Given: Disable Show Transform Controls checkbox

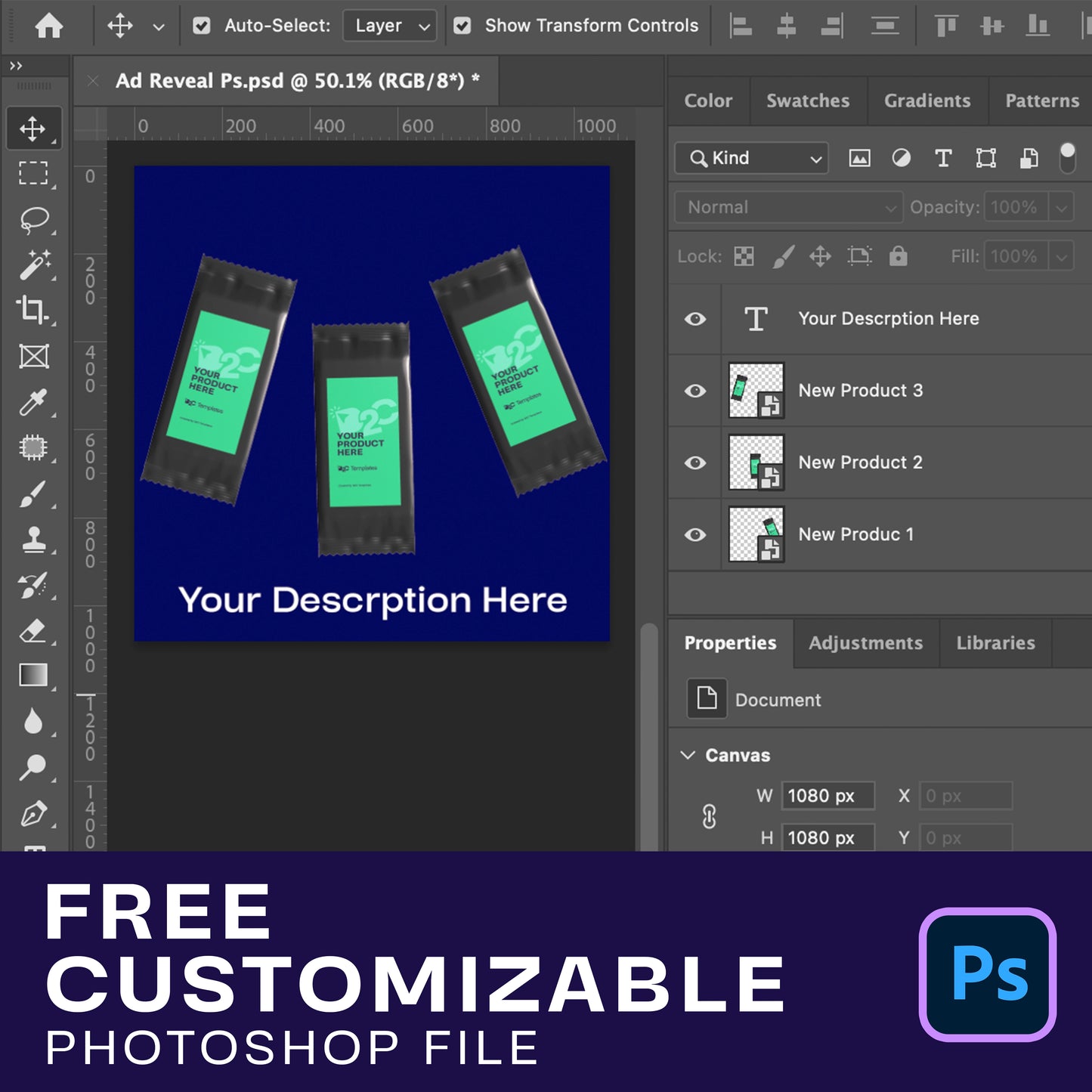Looking at the screenshot, I should (462, 26).
